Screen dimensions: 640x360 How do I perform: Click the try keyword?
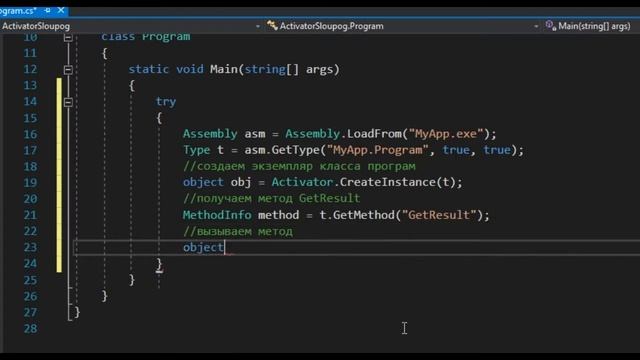pos(166,102)
